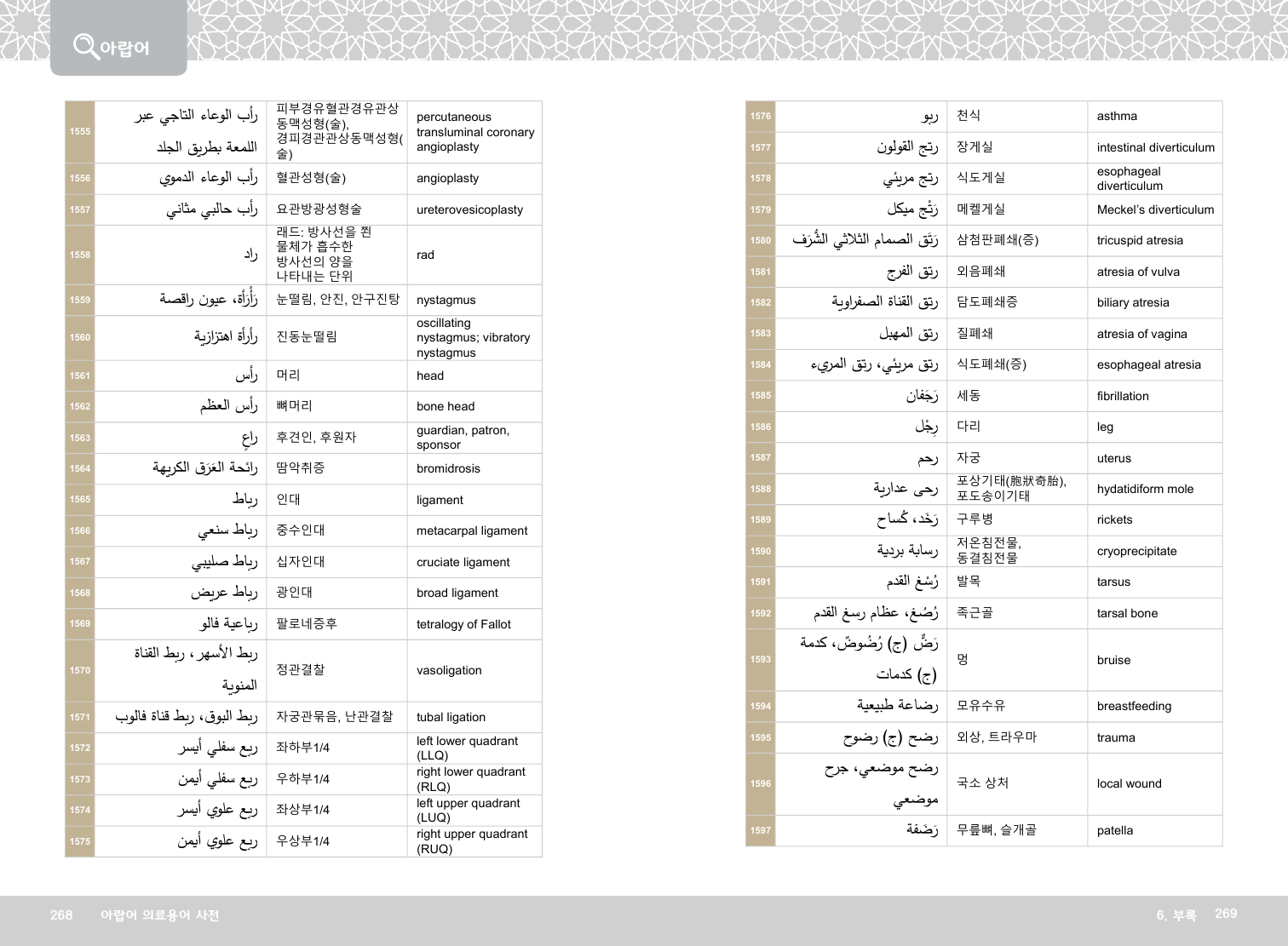
Task: Select the tetralogy of Fallot cell
Action: coord(463,624)
